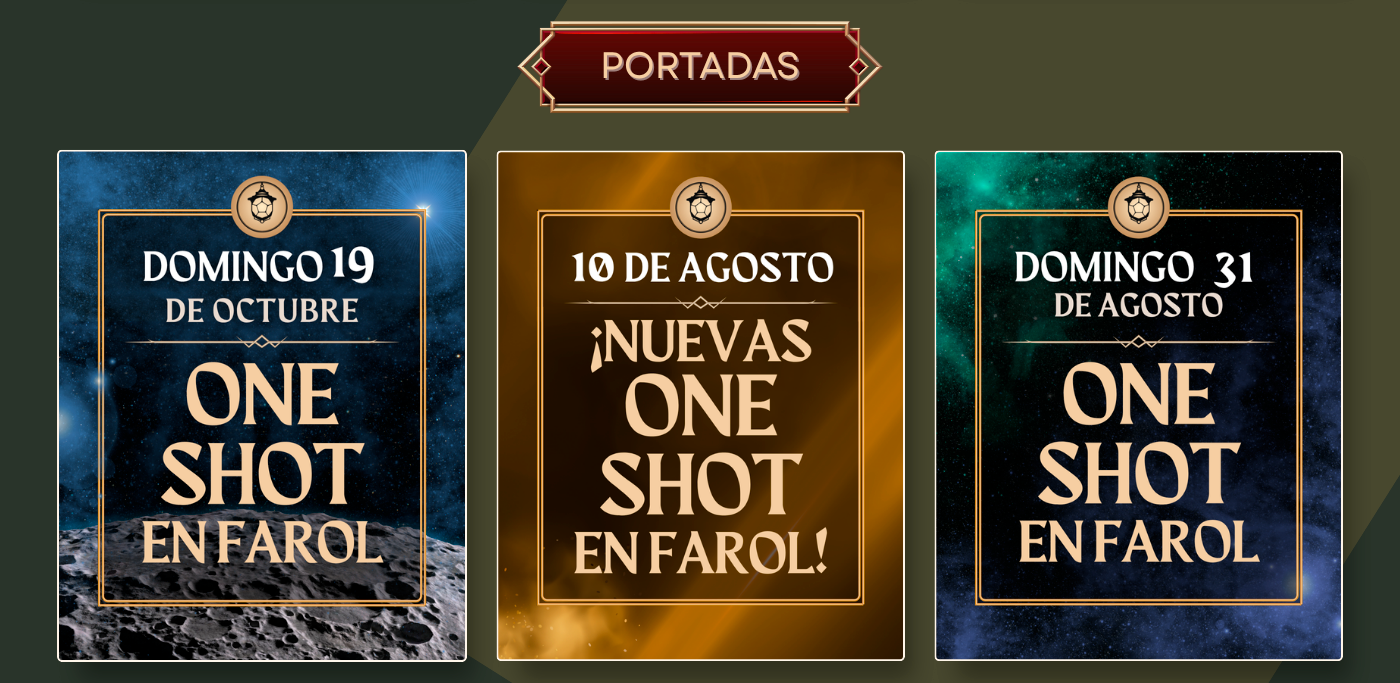This screenshot has height=683, width=1400.
Task: Click ornamental divider under right 'DE AGOSTO'
Action: [x=1138, y=342]
